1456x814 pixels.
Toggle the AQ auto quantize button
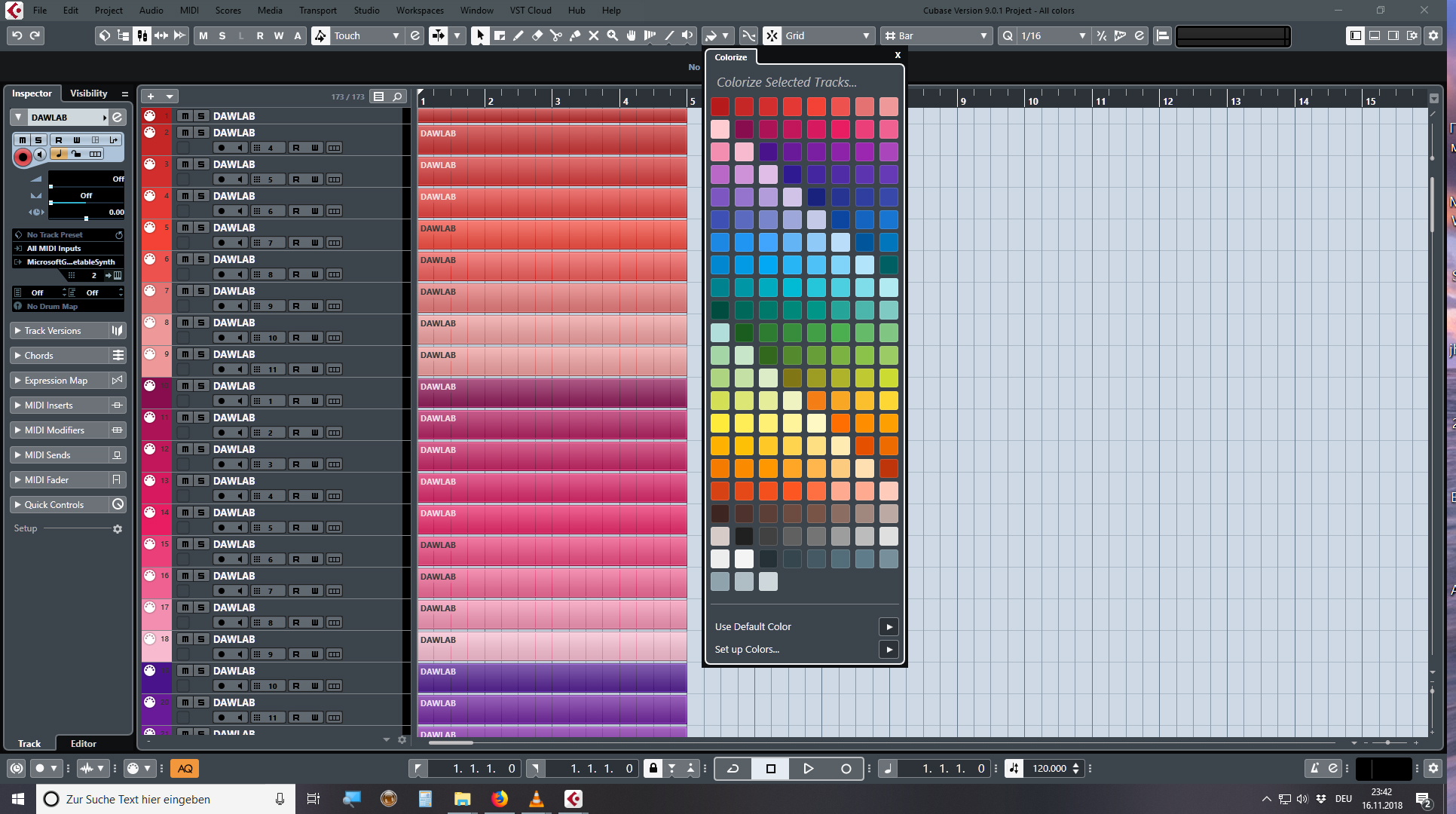pyautogui.click(x=185, y=768)
